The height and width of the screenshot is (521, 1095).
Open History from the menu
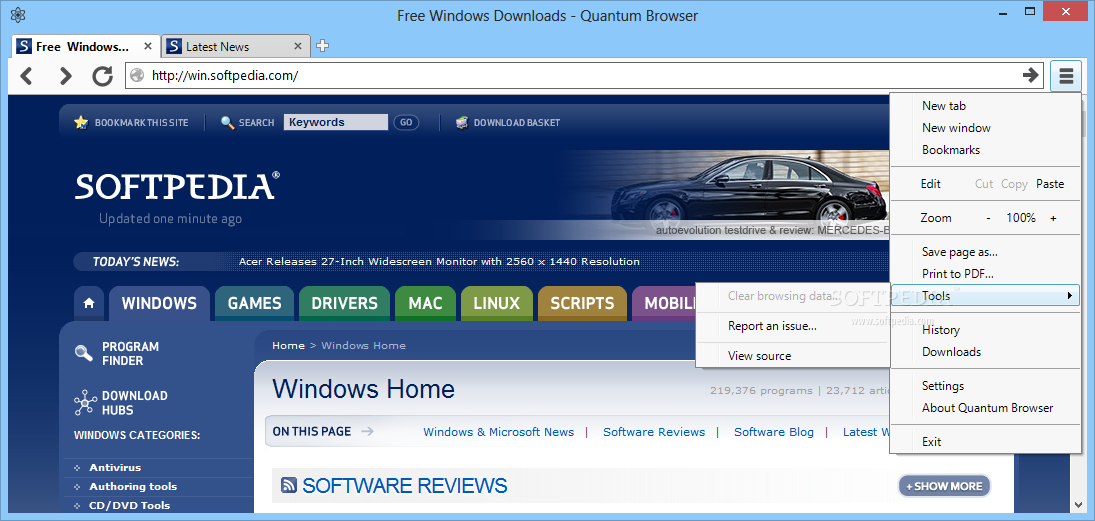pyautogui.click(x=941, y=330)
